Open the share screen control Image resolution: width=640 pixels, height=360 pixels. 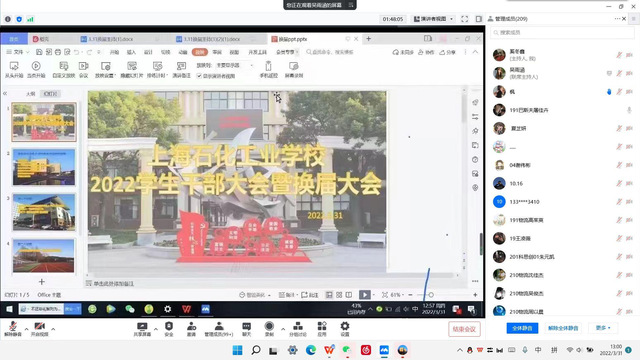click(142, 326)
